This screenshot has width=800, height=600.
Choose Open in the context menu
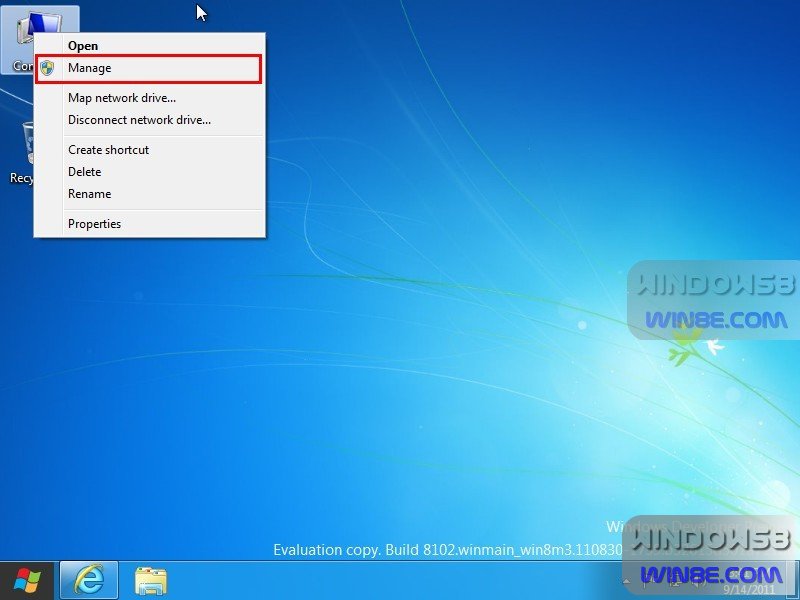pyautogui.click(x=149, y=46)
